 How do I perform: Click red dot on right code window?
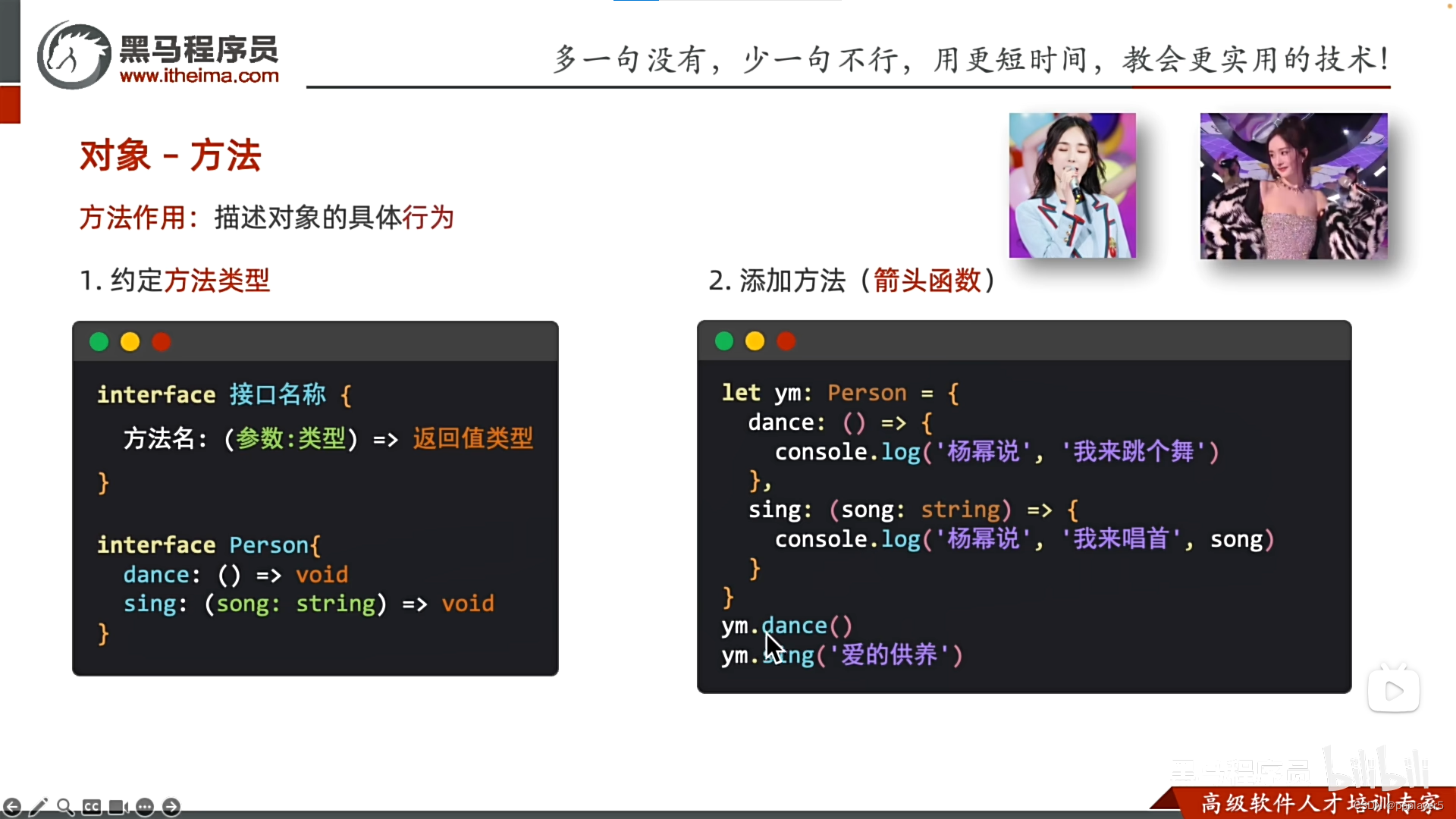pos(786,341)
